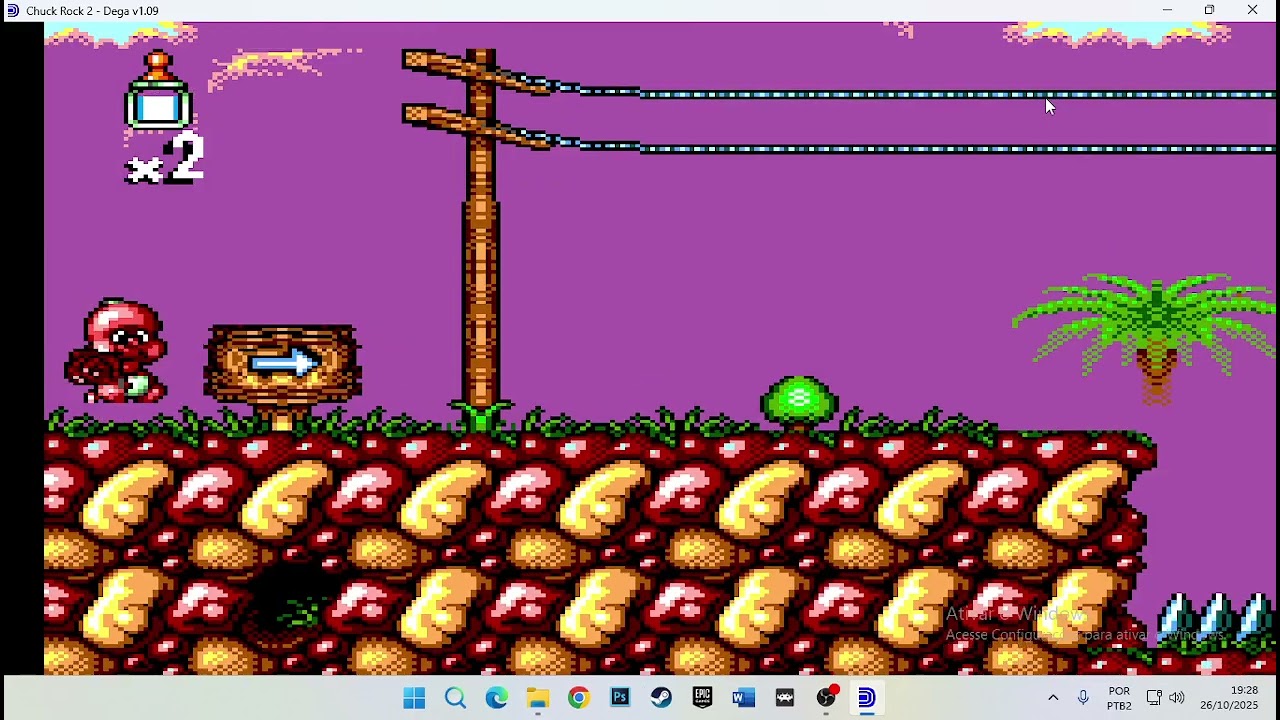
Task: Click the microphone tray icon
Action: pos(1083,698)
